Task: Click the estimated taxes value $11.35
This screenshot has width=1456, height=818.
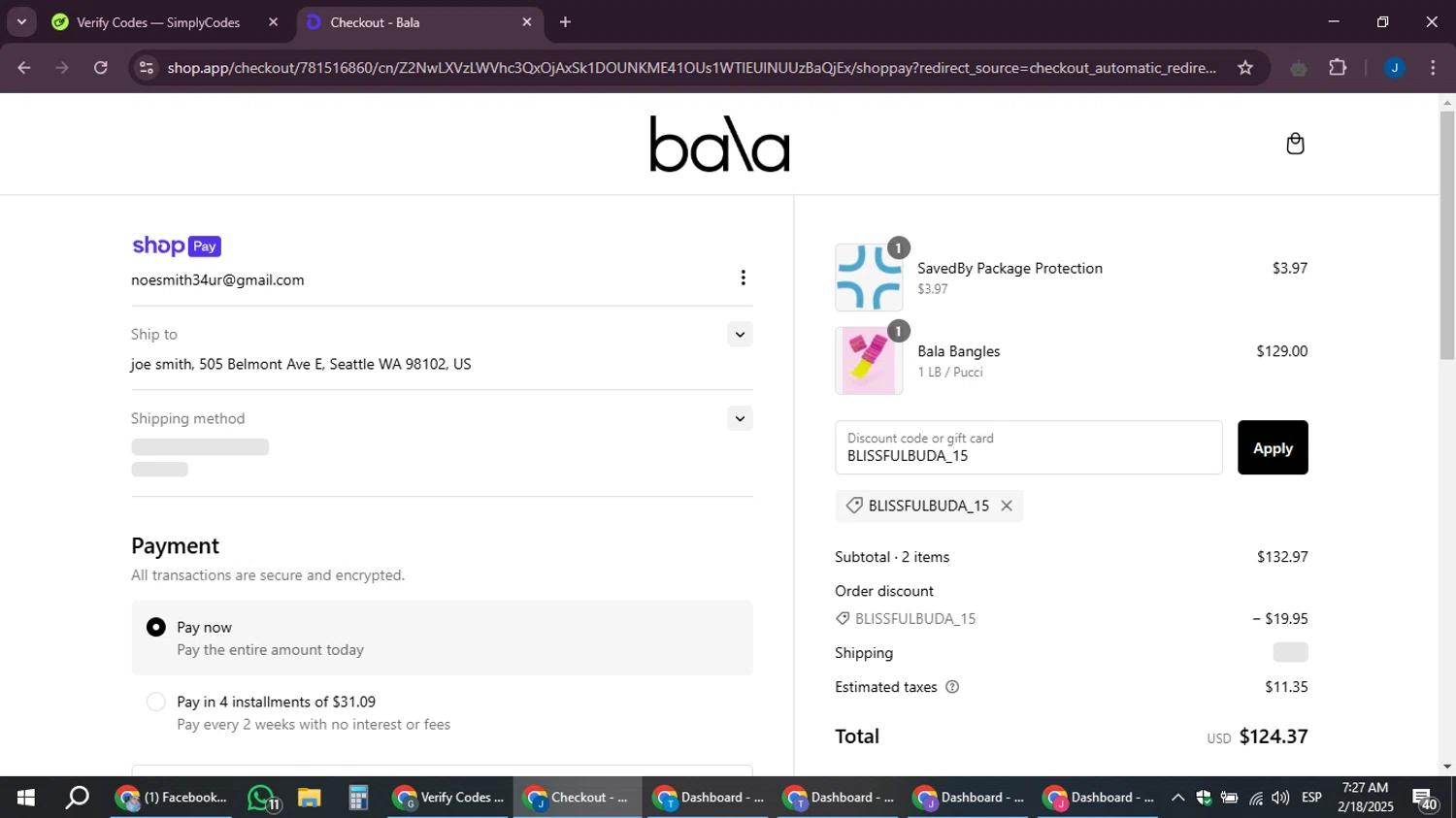Action: tap(1286, 687)
